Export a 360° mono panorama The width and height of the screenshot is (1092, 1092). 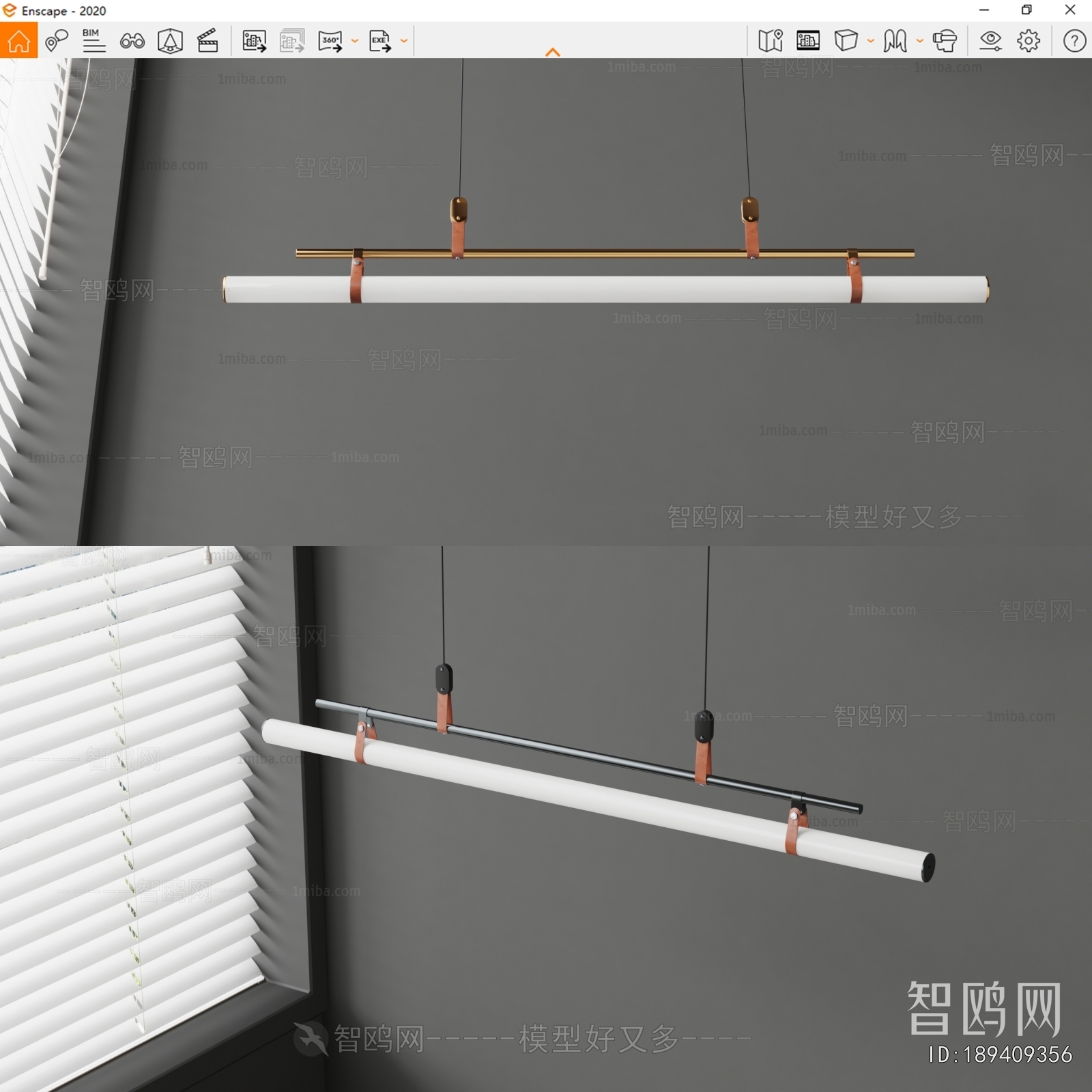click(330, 41)
